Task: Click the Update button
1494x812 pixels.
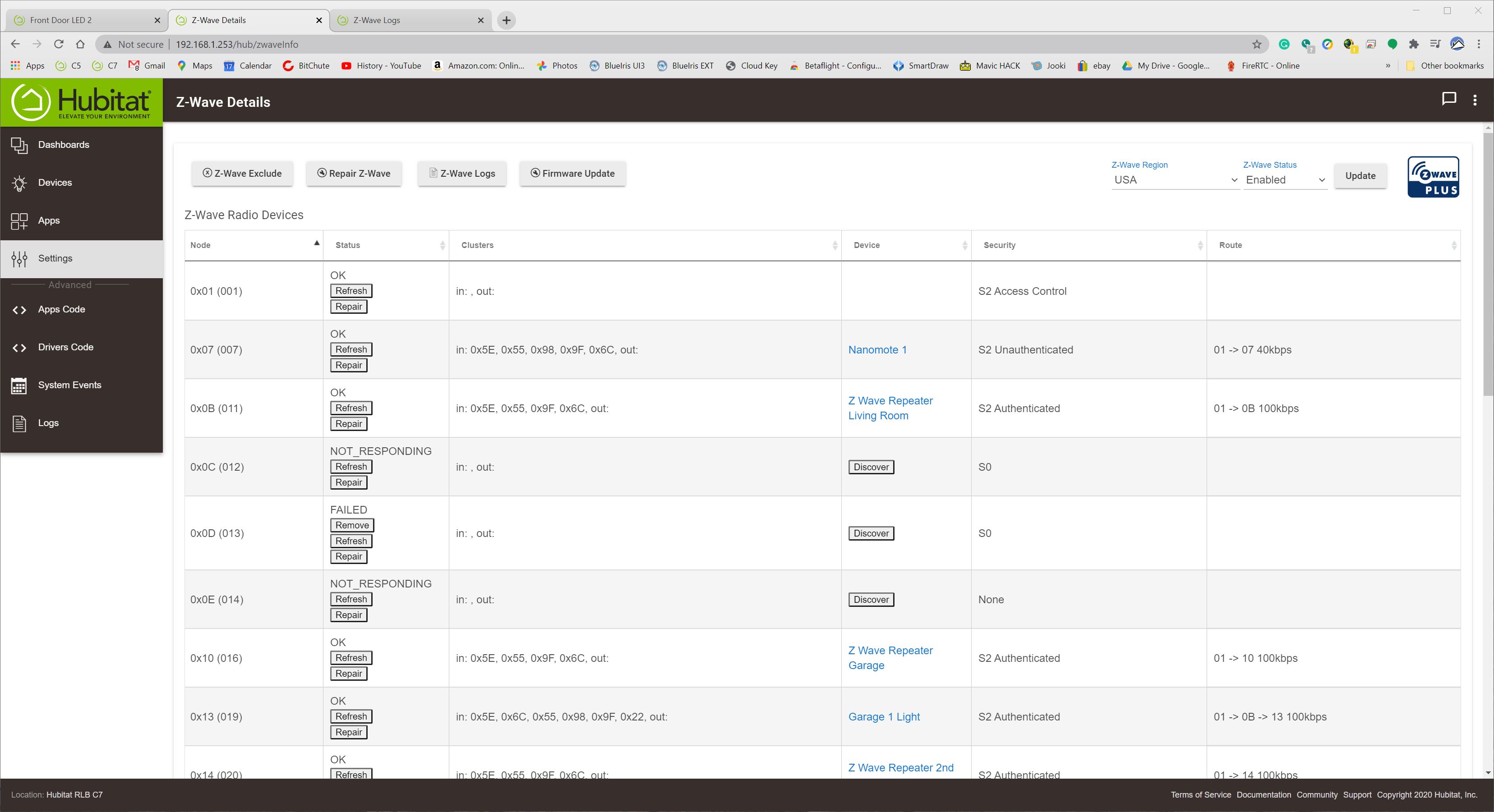Action: click(1360, 176)
